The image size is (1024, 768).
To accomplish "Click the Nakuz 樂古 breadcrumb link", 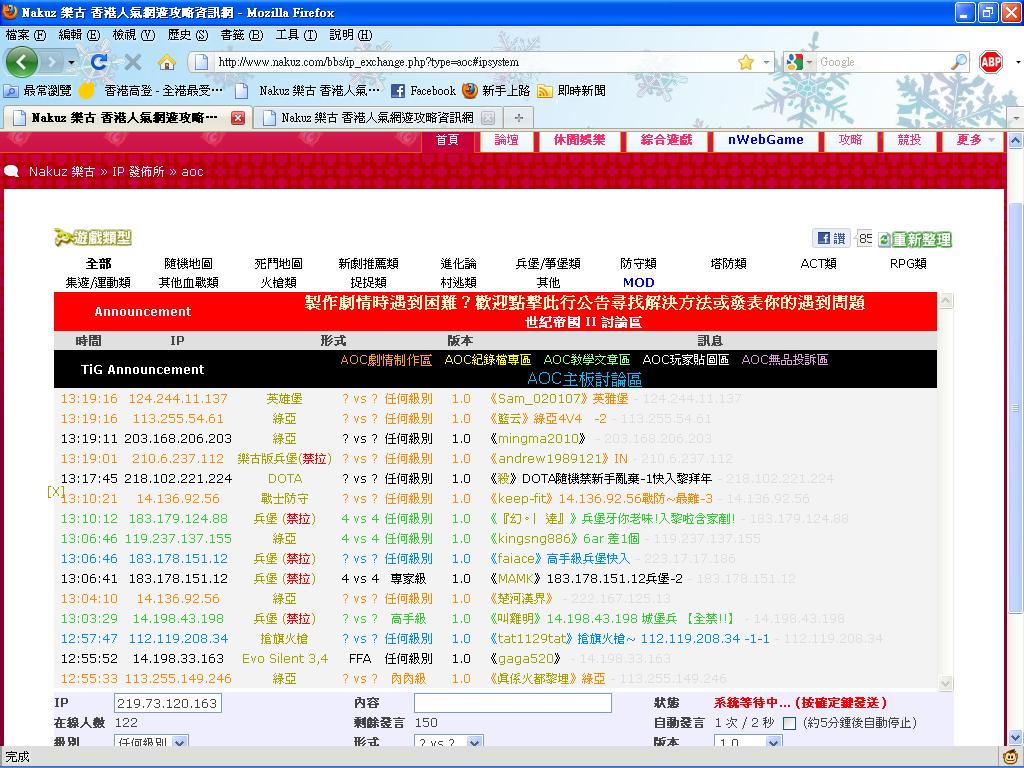I will (x=61, y=172).
